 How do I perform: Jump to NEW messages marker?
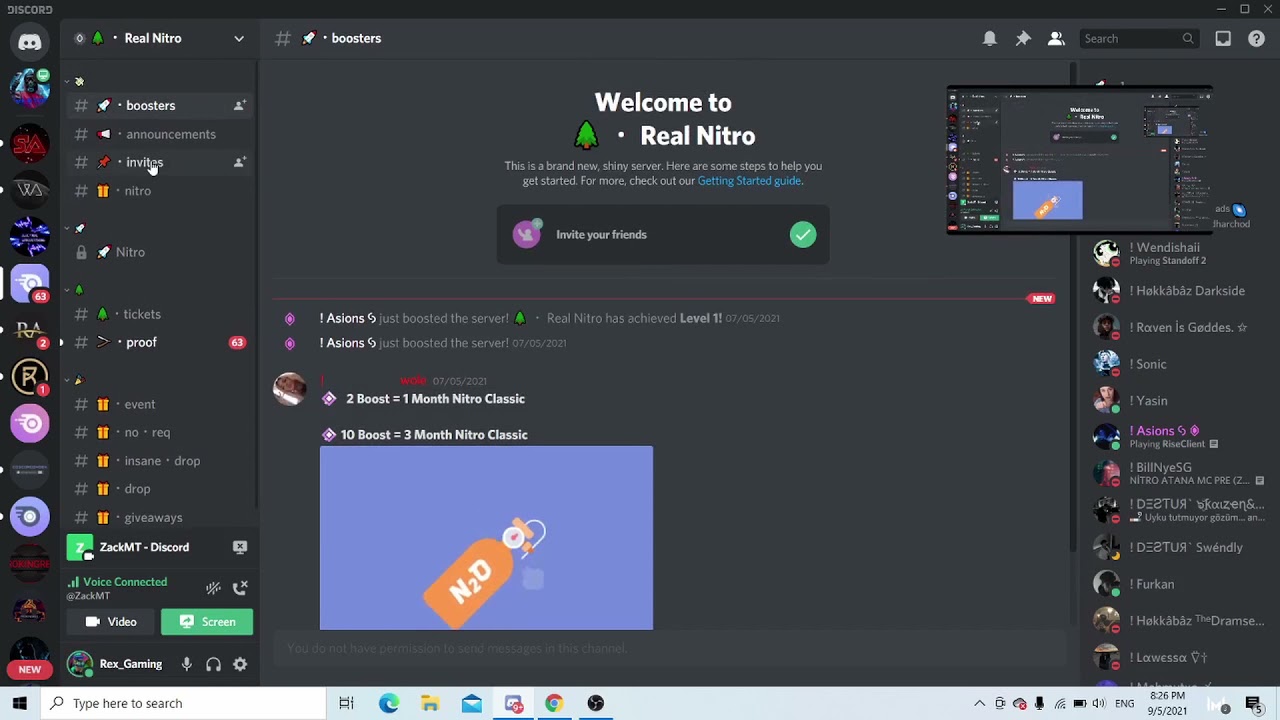click(1042, 298)
